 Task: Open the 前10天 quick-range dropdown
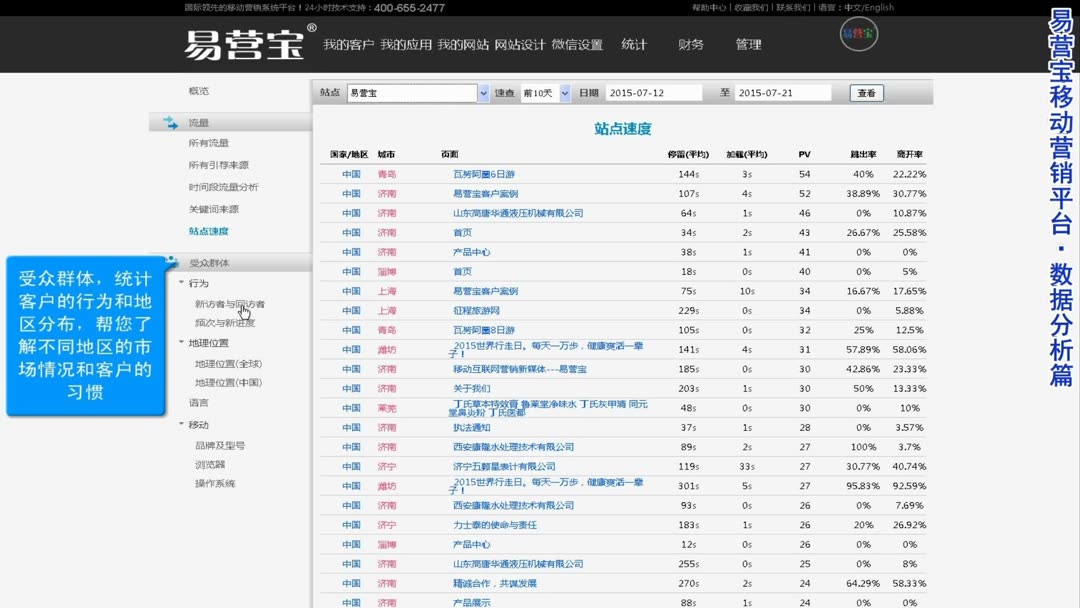point(566,92)
